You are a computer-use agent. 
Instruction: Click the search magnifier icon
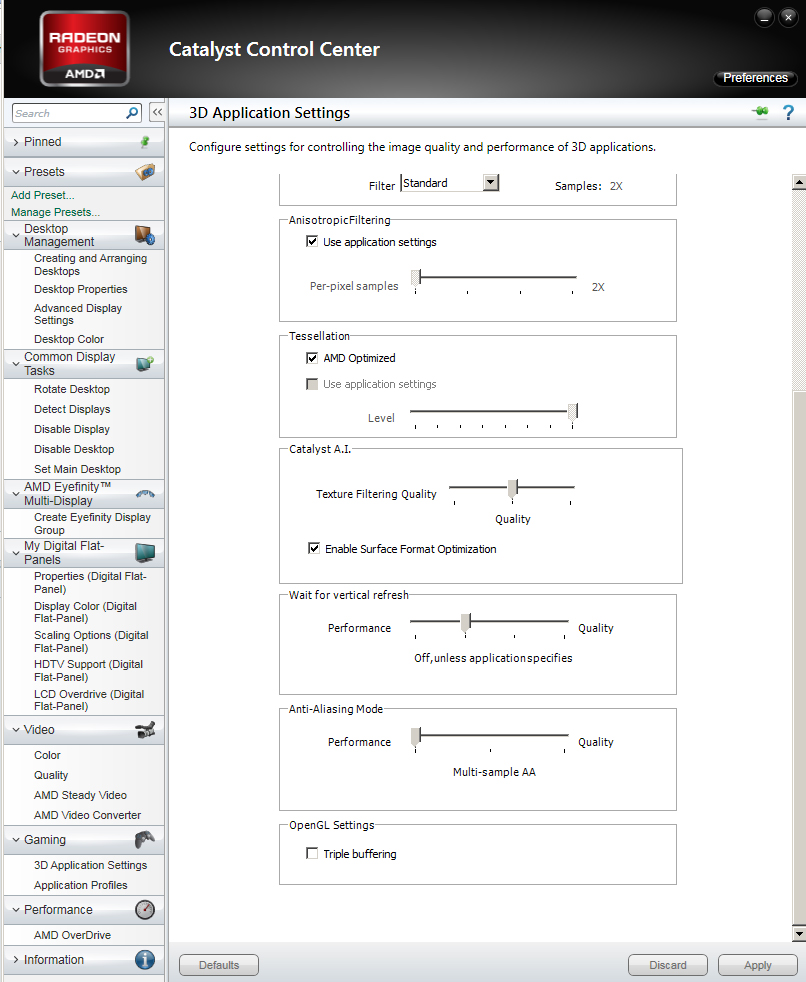tap(132, 113)
